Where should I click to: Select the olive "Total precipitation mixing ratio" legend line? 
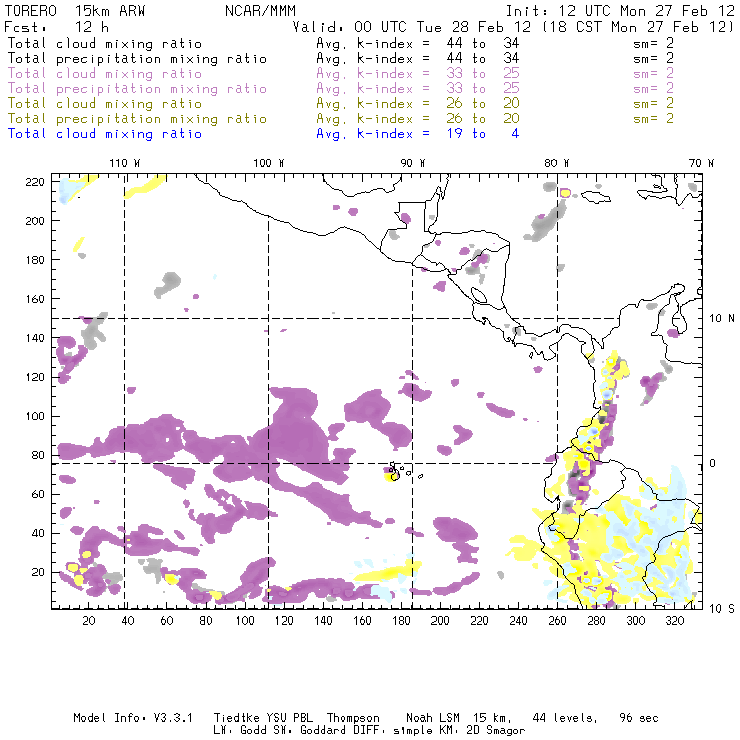pos(137,118)
